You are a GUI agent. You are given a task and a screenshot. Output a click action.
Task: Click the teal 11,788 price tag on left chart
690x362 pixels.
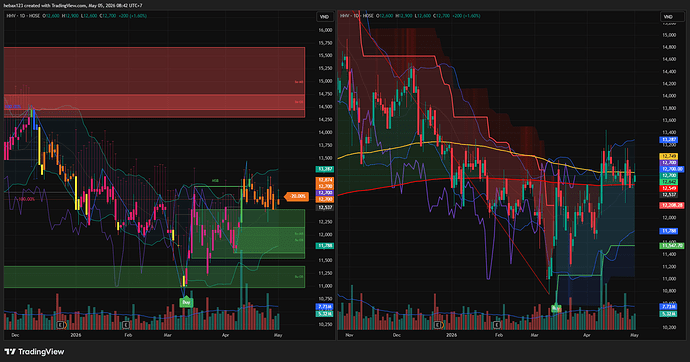(325, 246)
